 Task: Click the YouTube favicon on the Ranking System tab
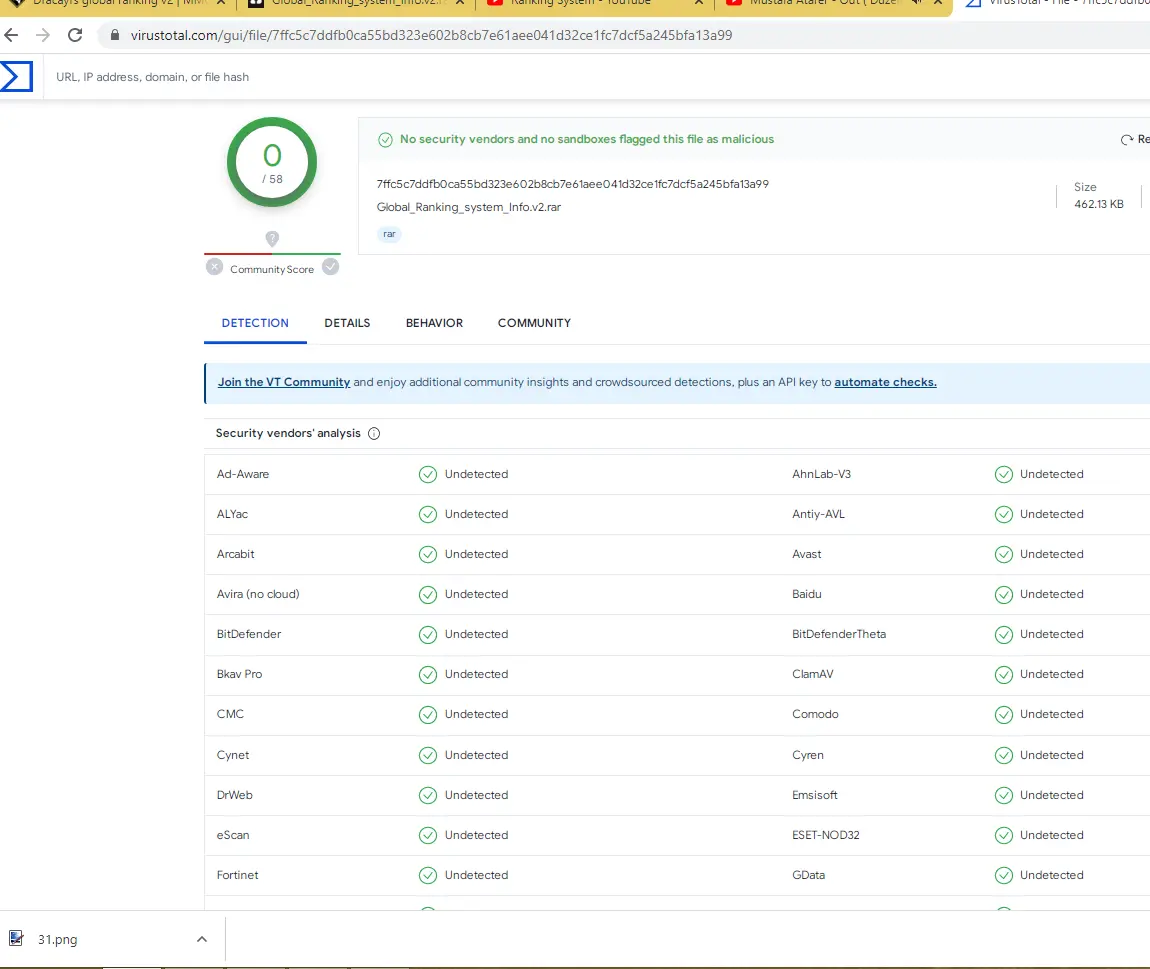(x=495, y=3)
